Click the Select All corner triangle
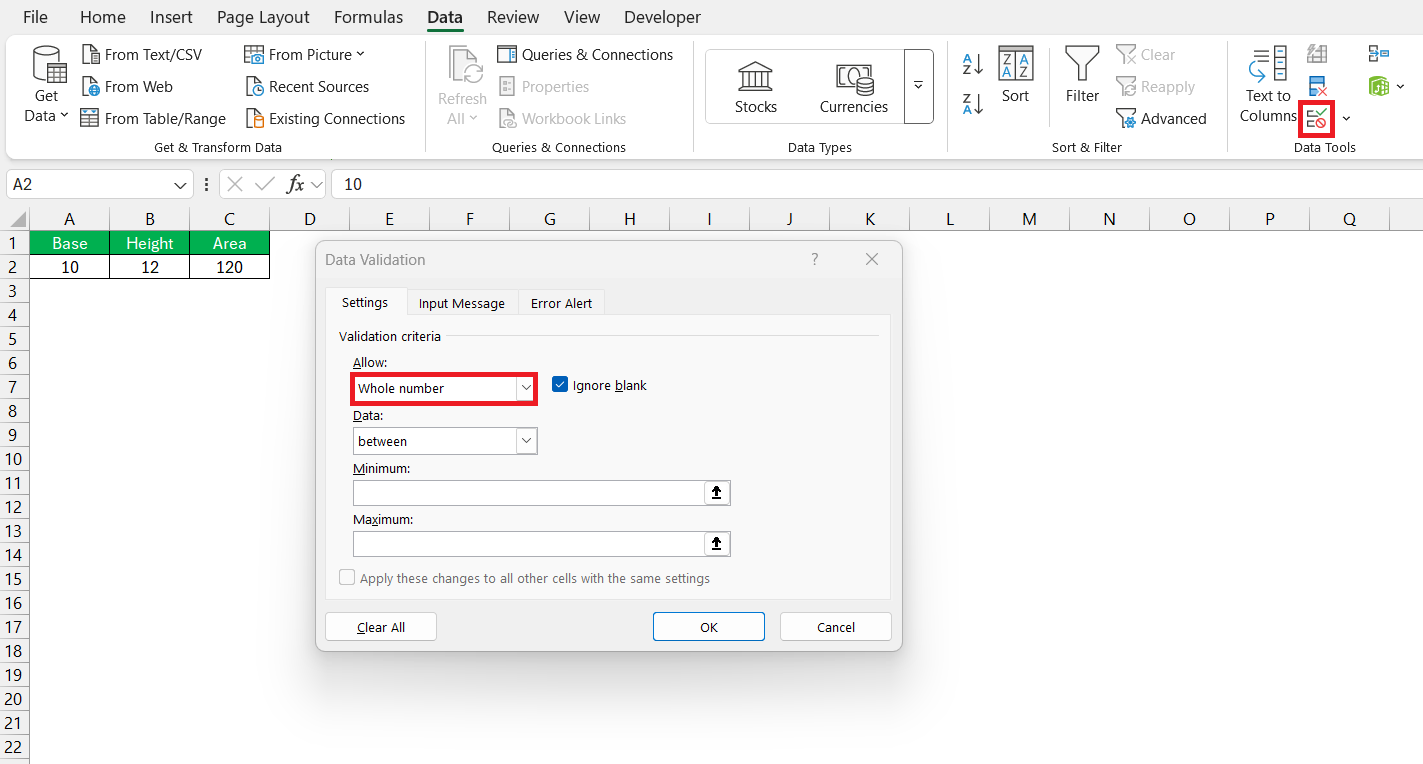This screenshot has height=764, width=1423. pos(16,219)
